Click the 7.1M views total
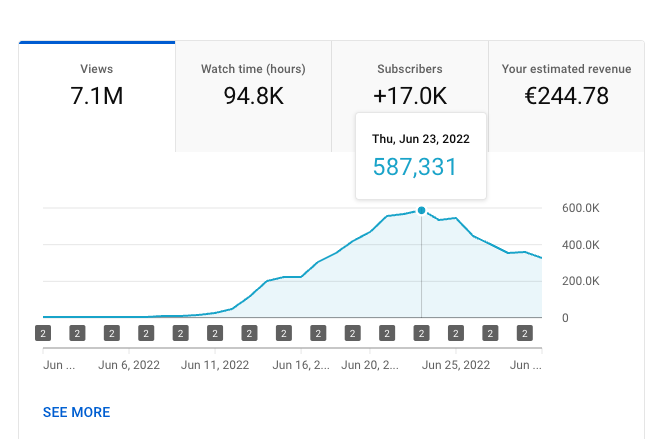Viewport: 653px width, 439px height. (97, 97)
